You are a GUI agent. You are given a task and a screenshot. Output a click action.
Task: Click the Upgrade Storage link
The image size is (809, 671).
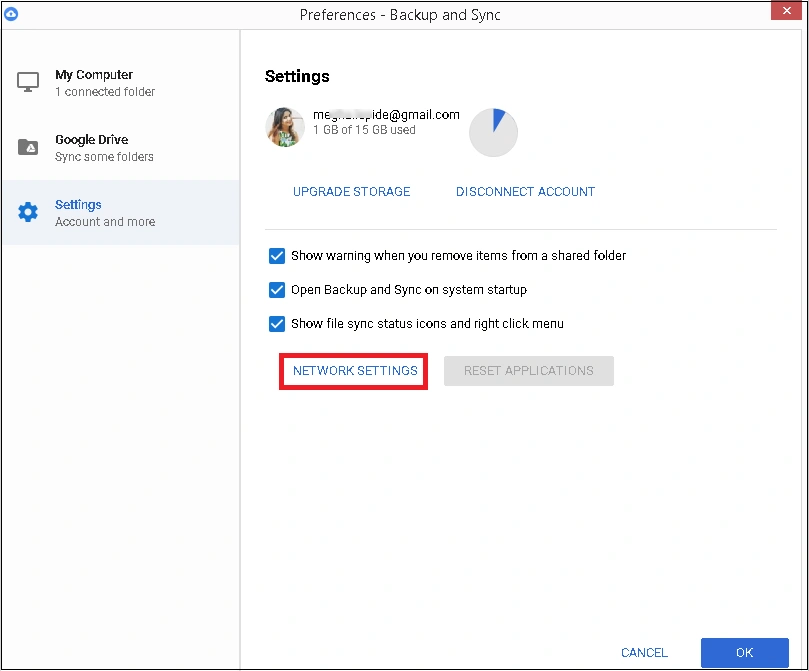click(x=351, y=191)
